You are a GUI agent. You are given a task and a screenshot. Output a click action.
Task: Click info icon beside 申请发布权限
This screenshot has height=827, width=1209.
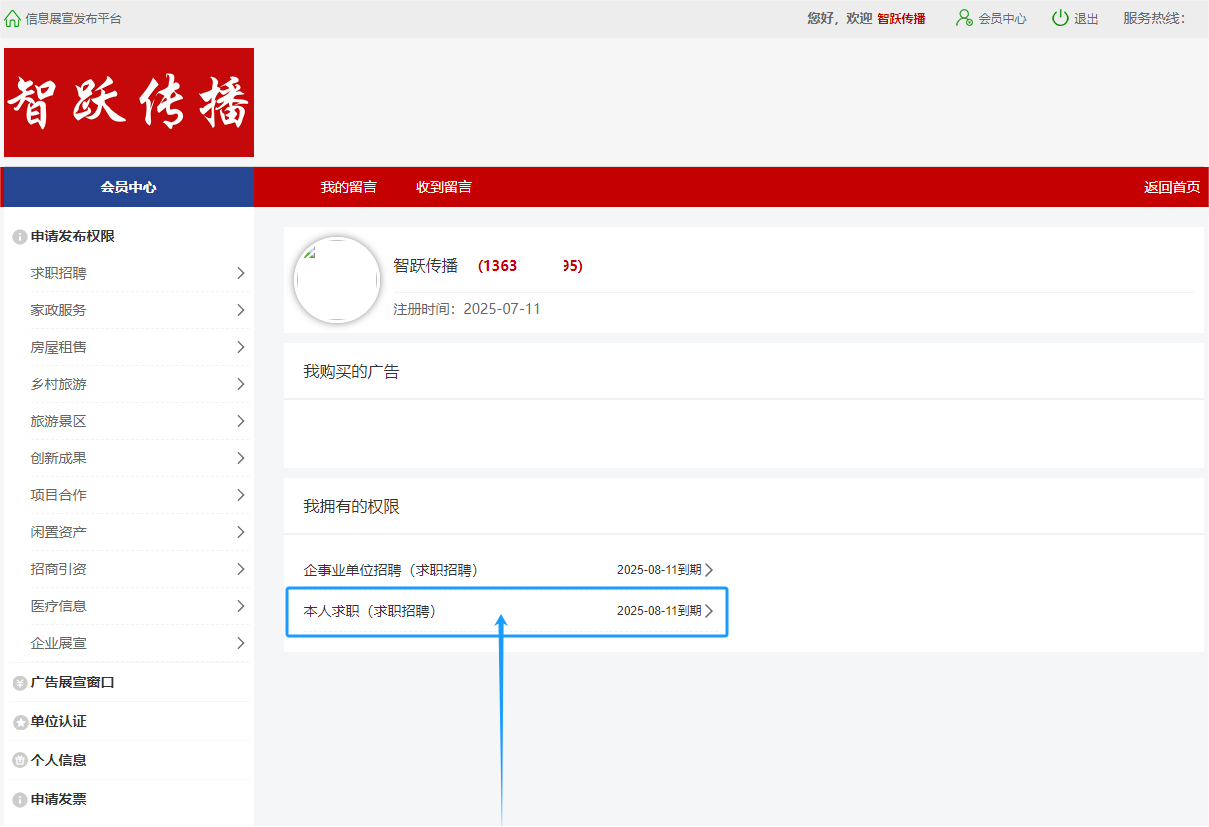click(19, 237)
